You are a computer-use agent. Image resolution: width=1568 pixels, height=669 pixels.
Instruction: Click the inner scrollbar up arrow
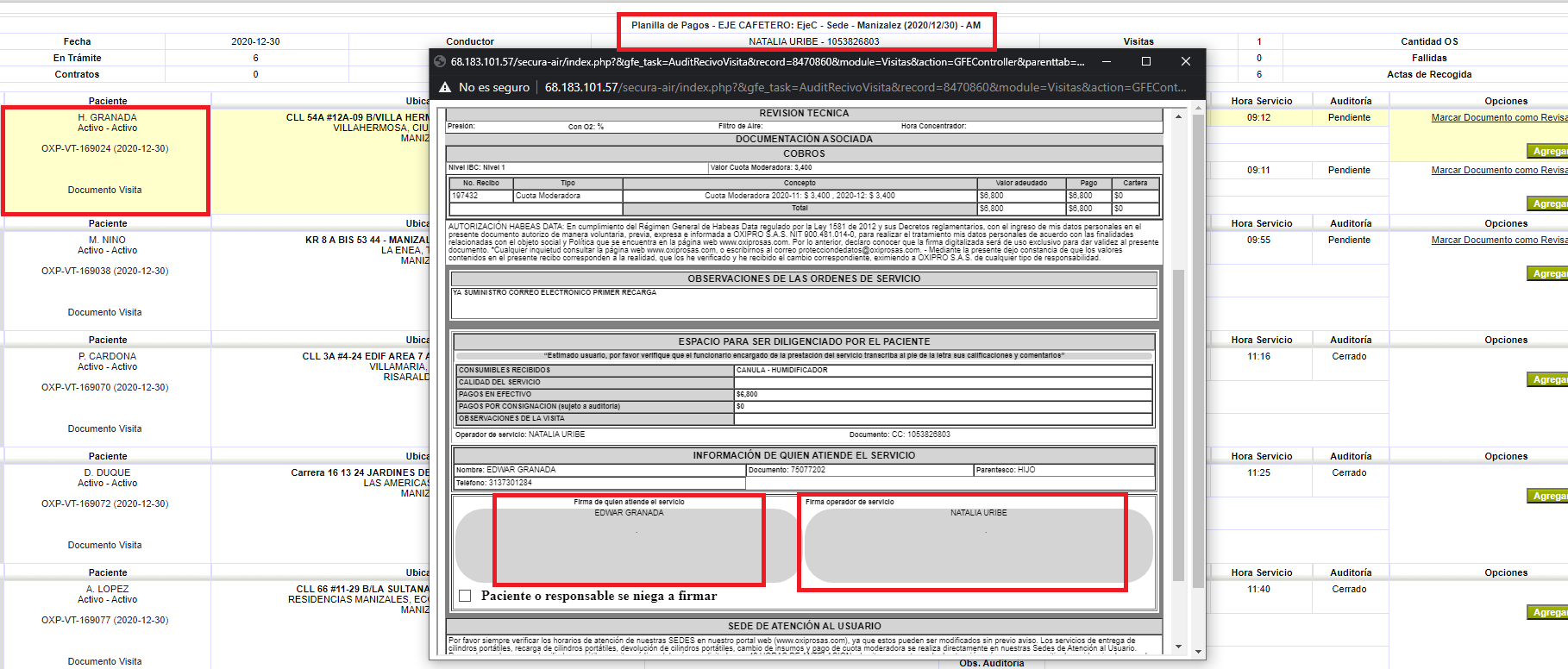click(x=1179, y=116)
